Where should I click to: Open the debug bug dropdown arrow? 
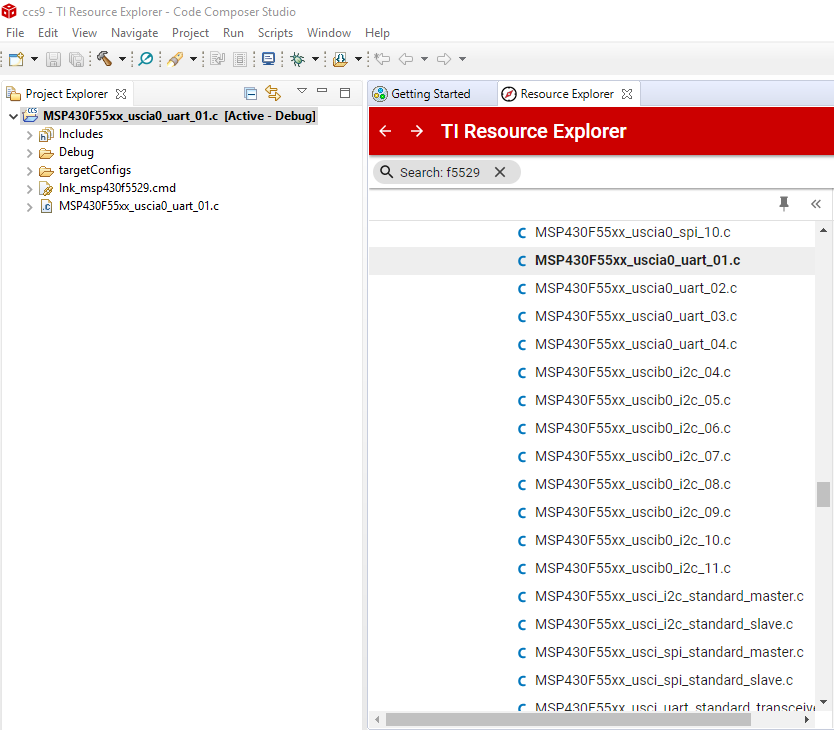tap(315, 59)
